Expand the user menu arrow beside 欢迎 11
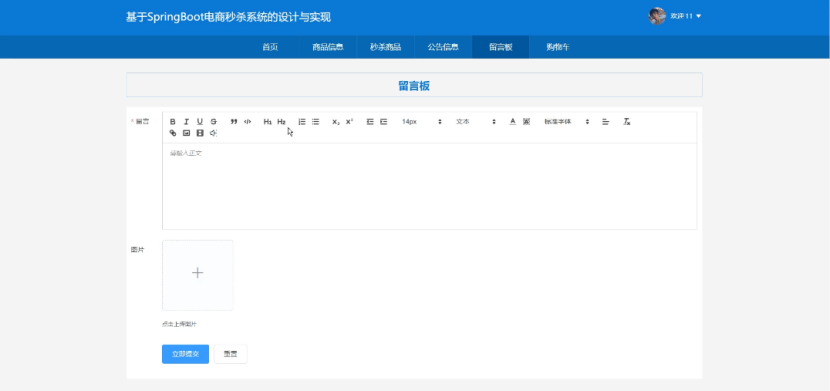 coord(699,16)
